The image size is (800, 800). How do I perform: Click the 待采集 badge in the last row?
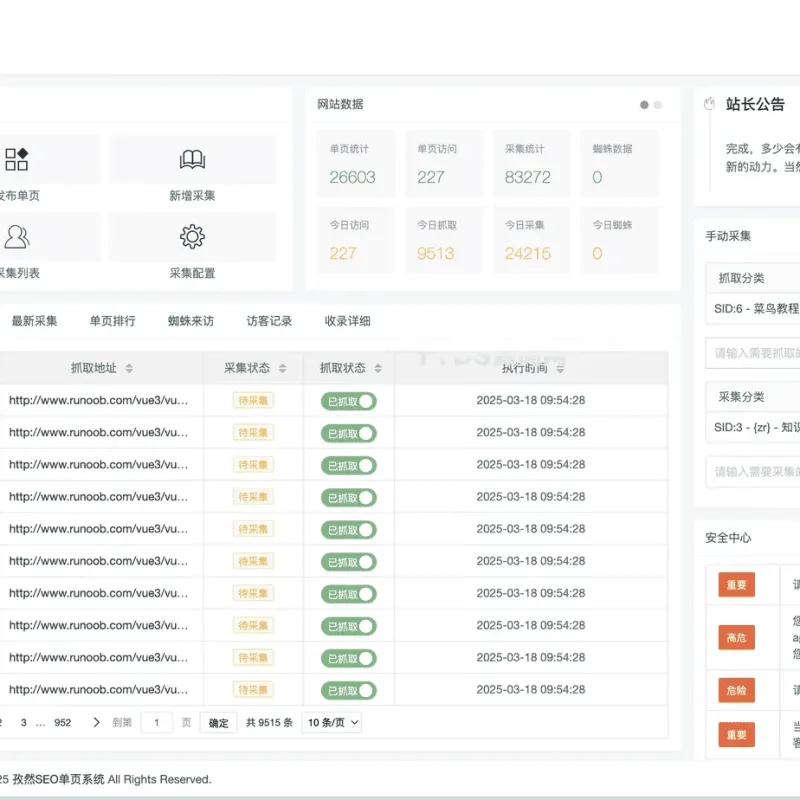pyautogui.click(x=253, y=690)
